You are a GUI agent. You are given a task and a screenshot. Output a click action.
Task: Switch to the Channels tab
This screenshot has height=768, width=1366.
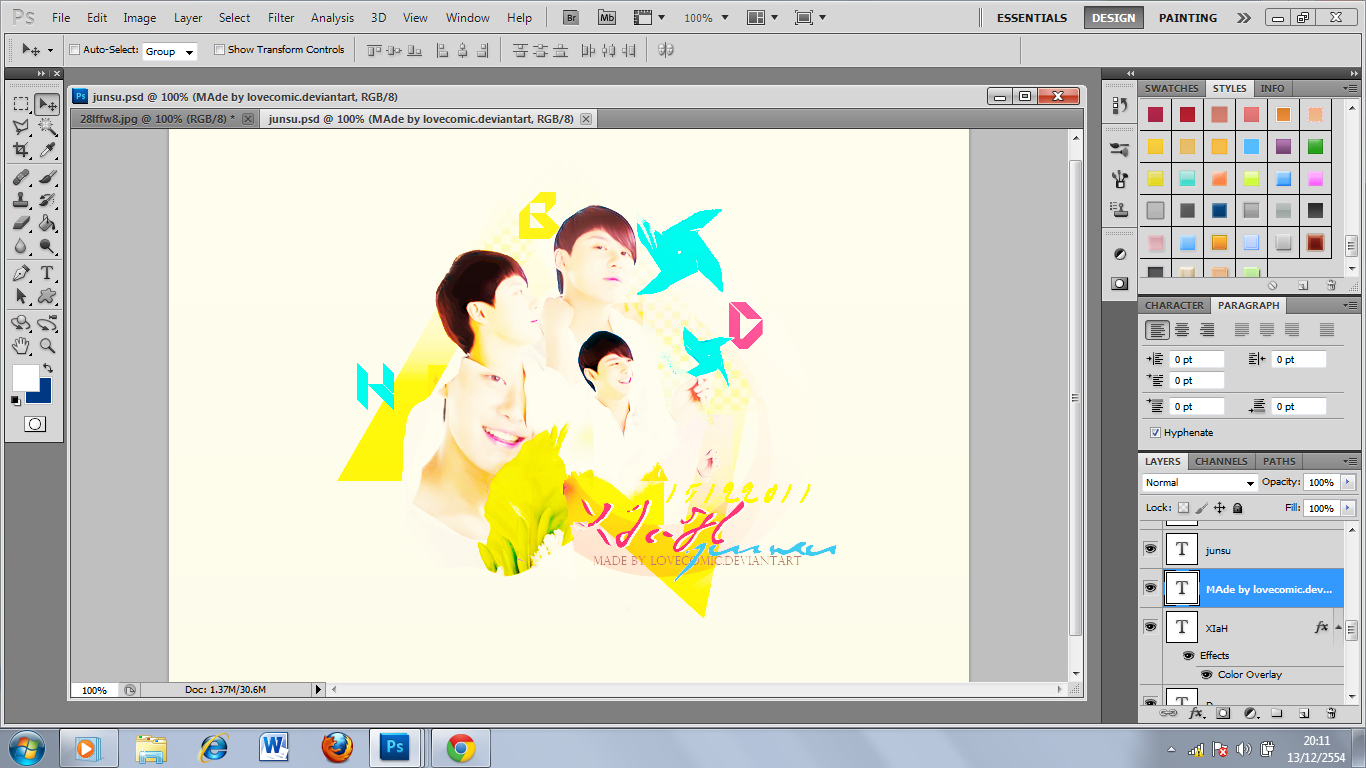tap(1221, 462)
